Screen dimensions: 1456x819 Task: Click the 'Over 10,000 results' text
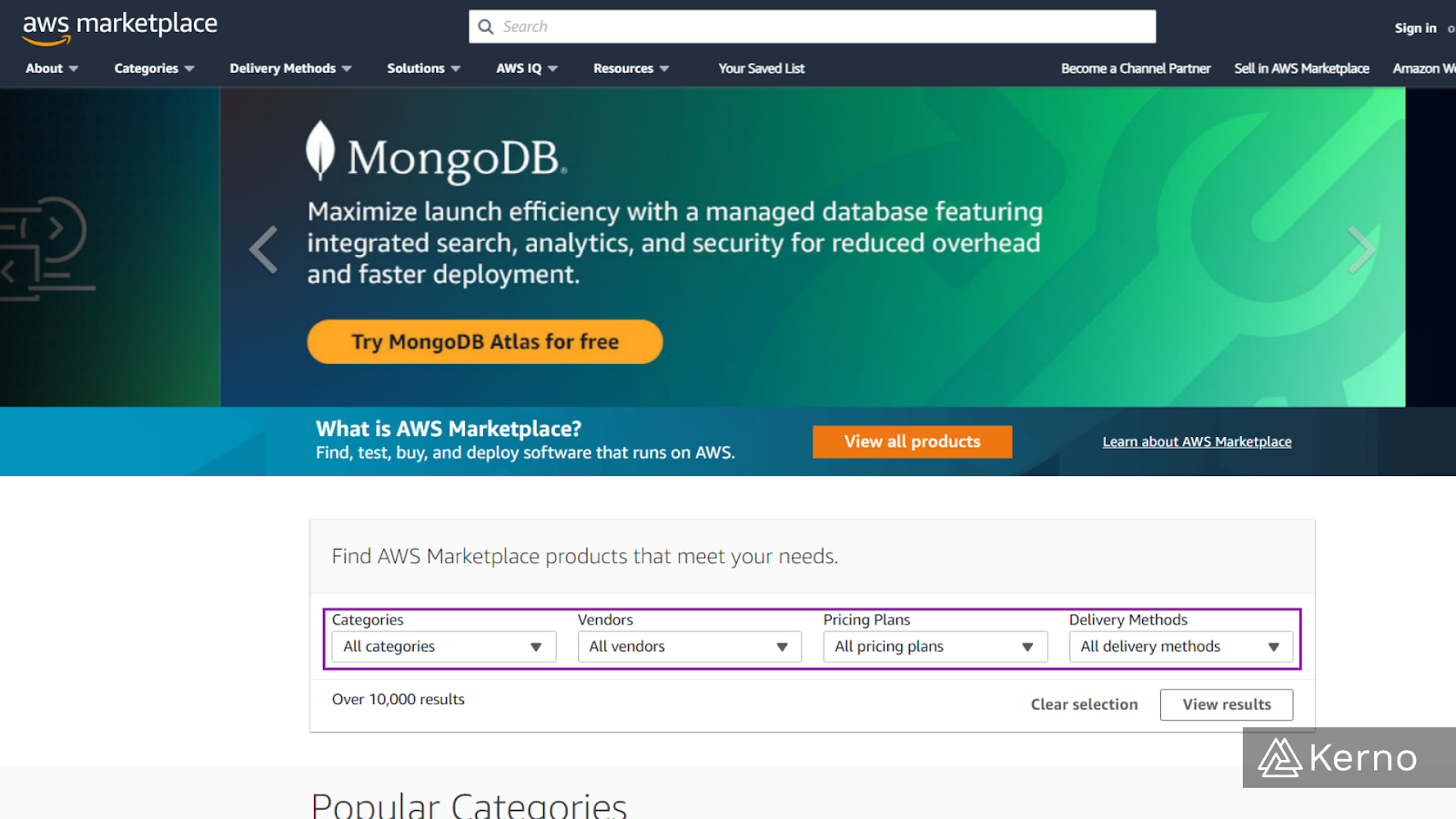pos(399,699)
